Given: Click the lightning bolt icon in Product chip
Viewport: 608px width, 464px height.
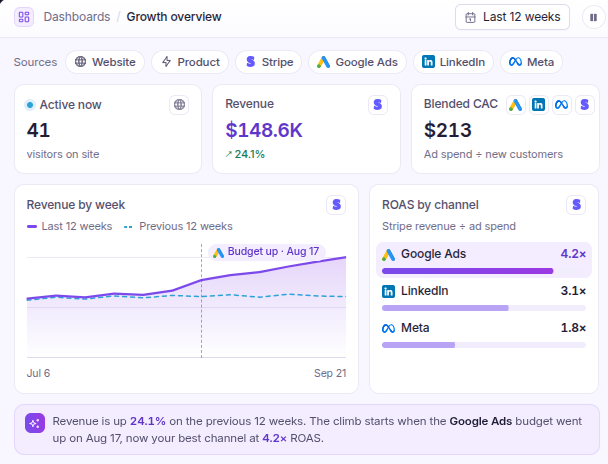Looking at the screenshot, I should 166,62.
